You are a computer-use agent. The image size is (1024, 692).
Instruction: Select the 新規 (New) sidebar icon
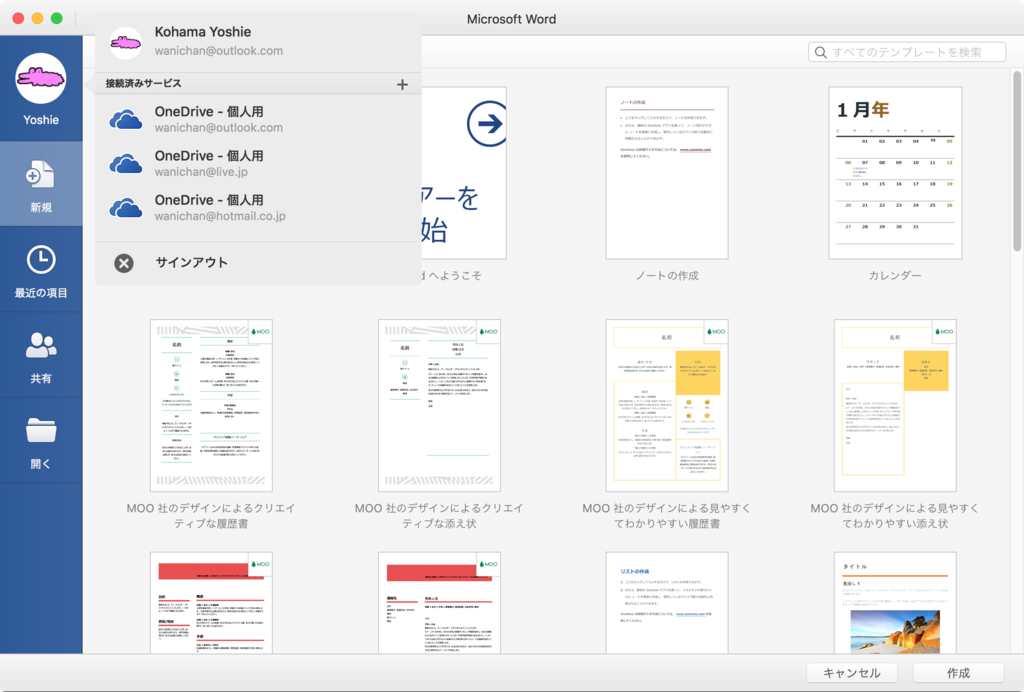click(x=40, y=175)
